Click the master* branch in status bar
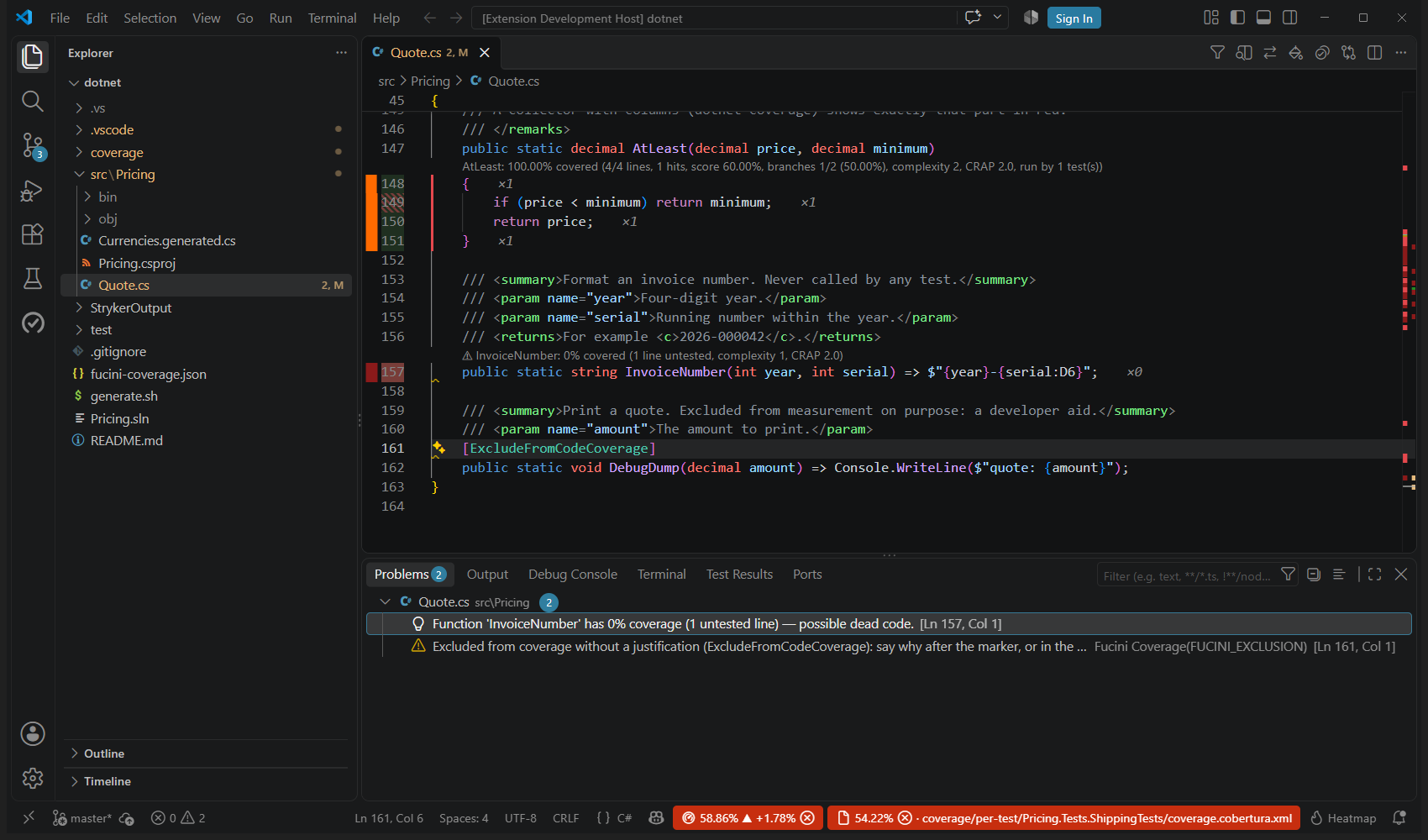The width and height of the screenshot is (1428, 840). (x=82, y=818)
